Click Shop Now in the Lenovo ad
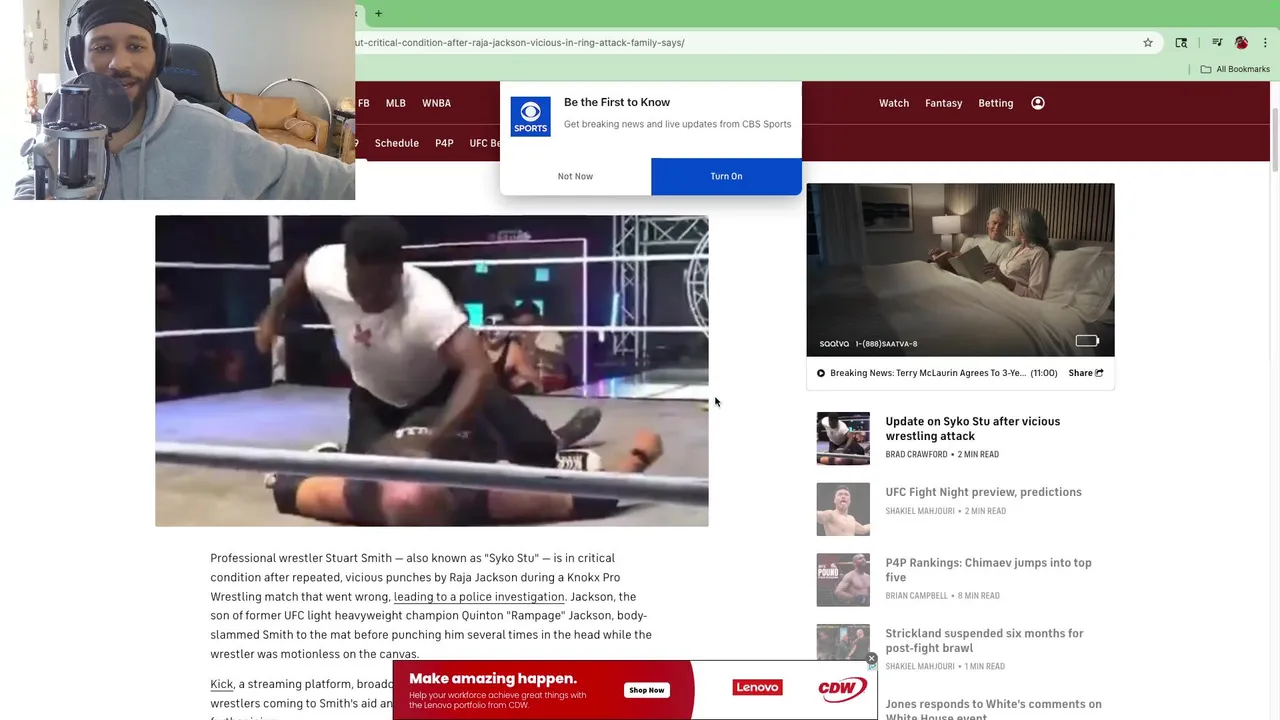 click(646, 690)
